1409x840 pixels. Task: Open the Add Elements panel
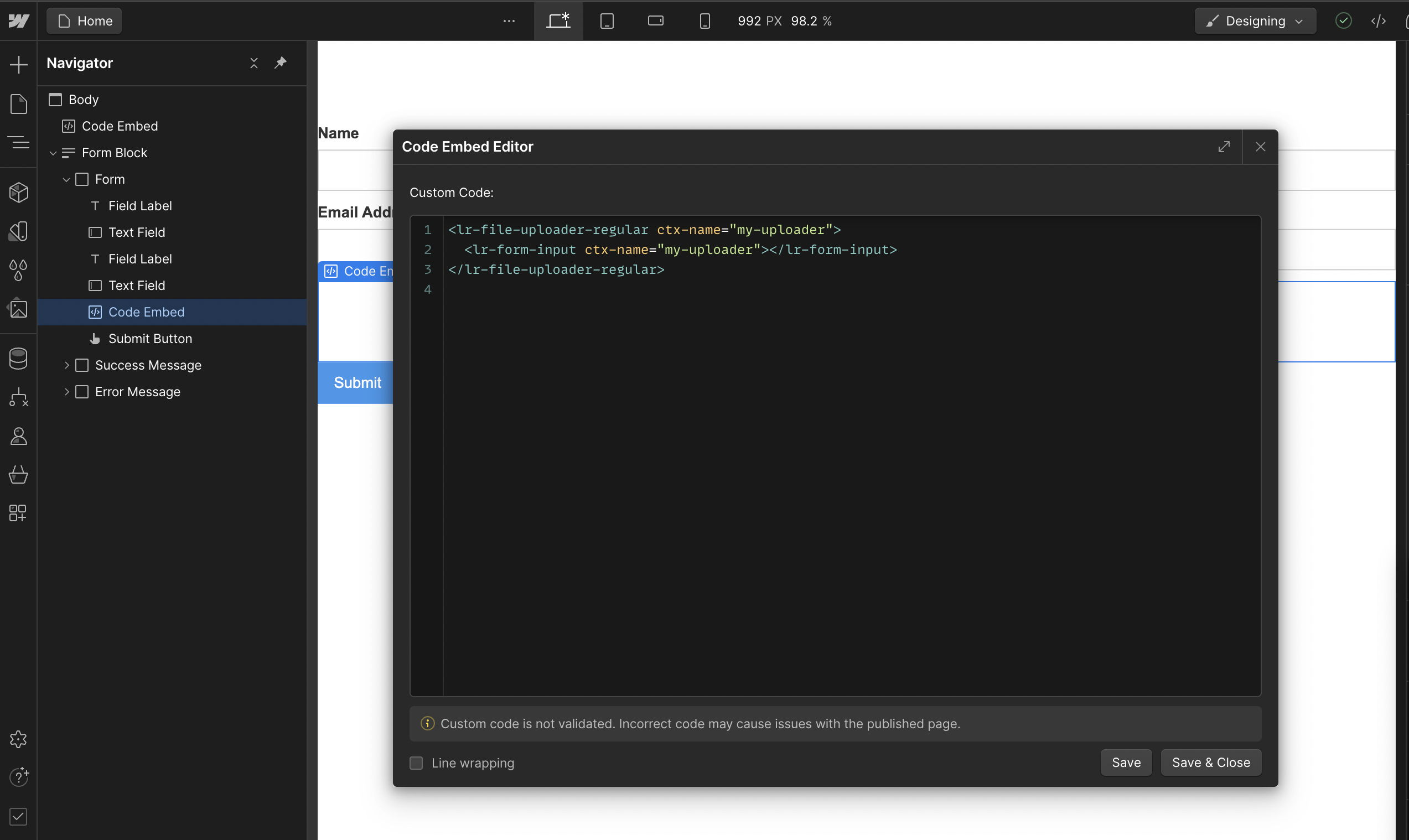[x=19, y=64]
